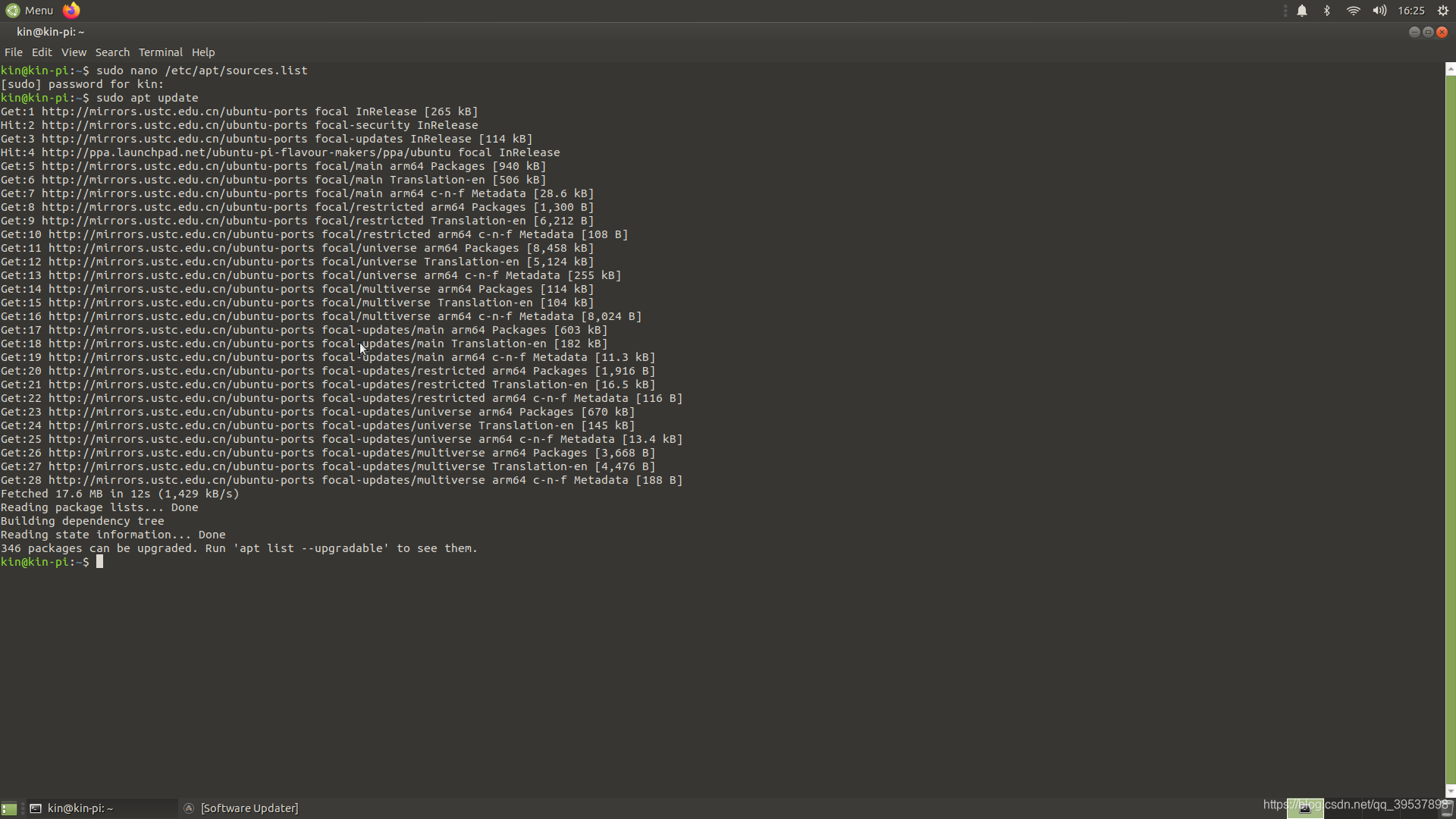Open the File menu
Viewport: 1456px width, 819px height.
click(13, 52)
